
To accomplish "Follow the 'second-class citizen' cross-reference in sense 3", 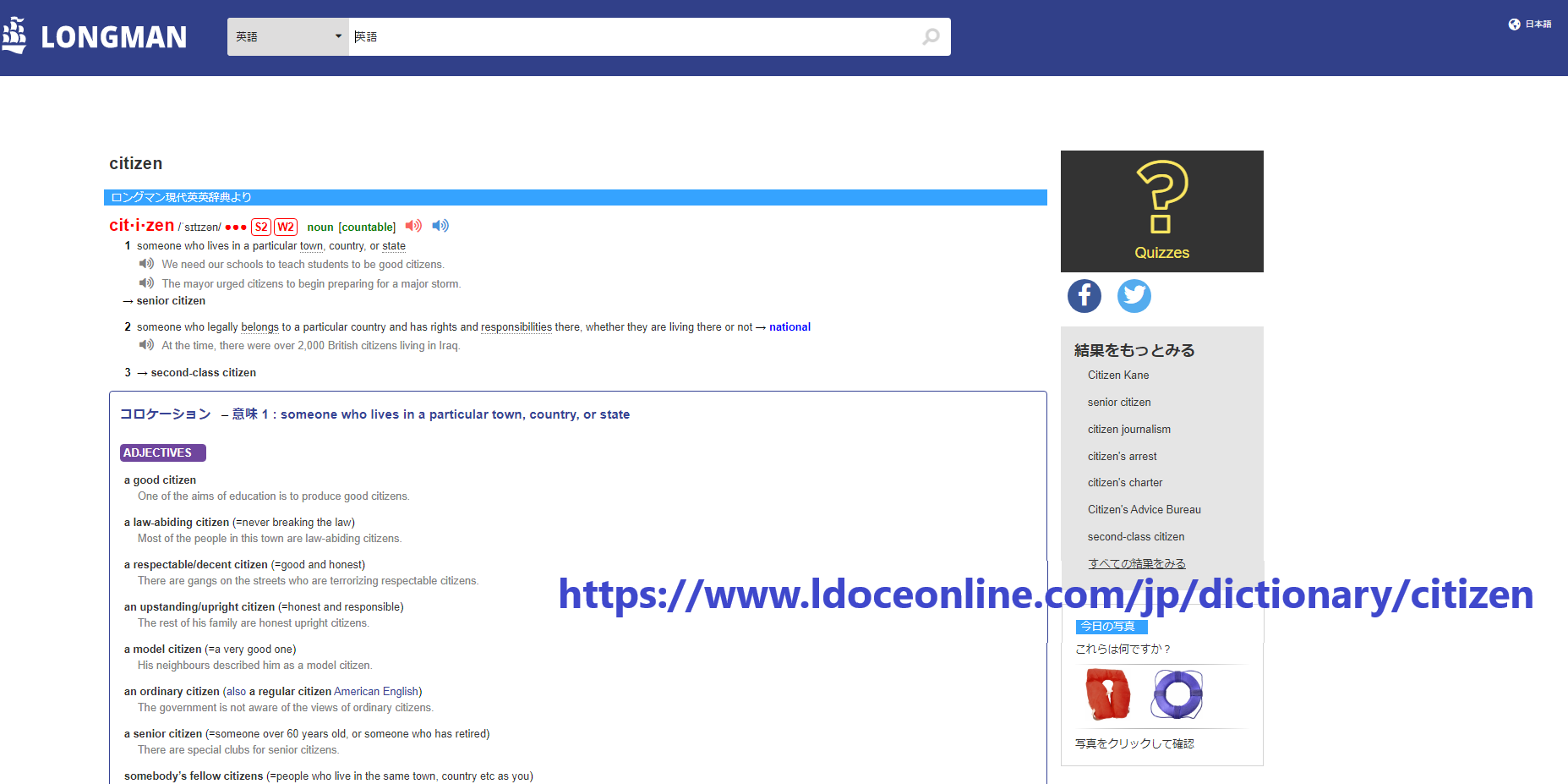I will pos(203,373).
